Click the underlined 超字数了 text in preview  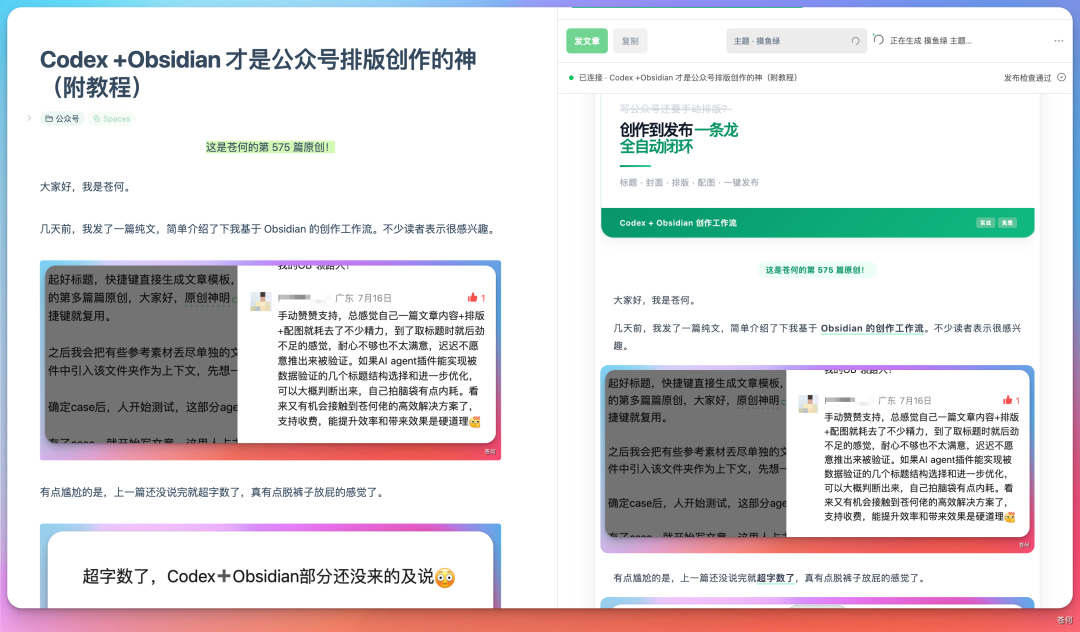pyautogui.click(x=776, y=578)
